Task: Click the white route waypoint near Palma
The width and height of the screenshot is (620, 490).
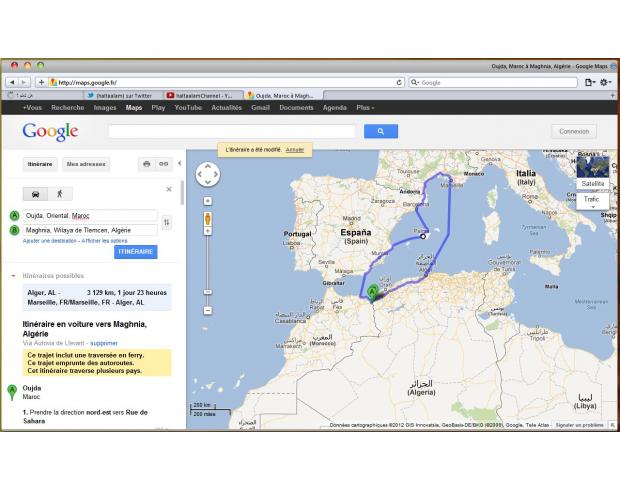Action: (x=423, y=236)
